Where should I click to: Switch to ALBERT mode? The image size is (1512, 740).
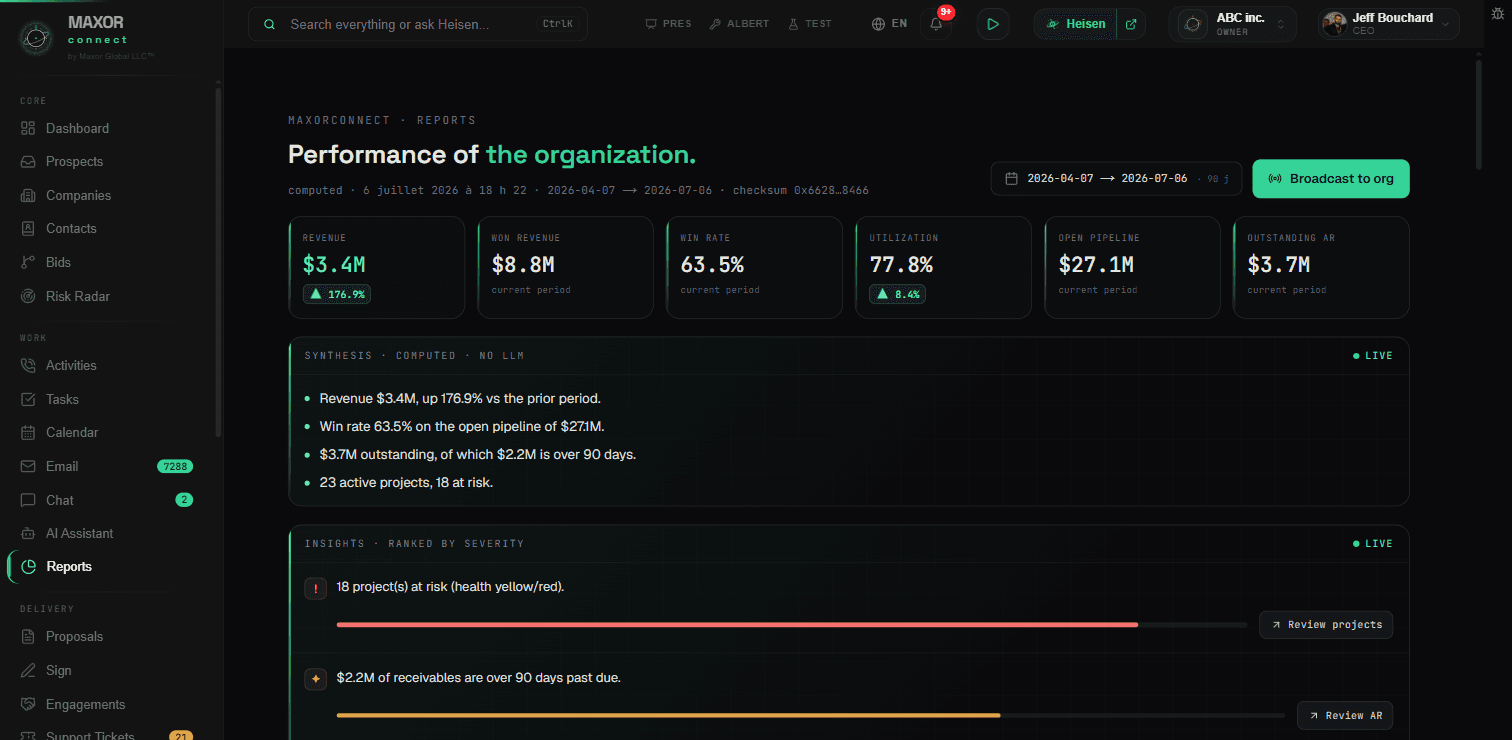point(742,23)
